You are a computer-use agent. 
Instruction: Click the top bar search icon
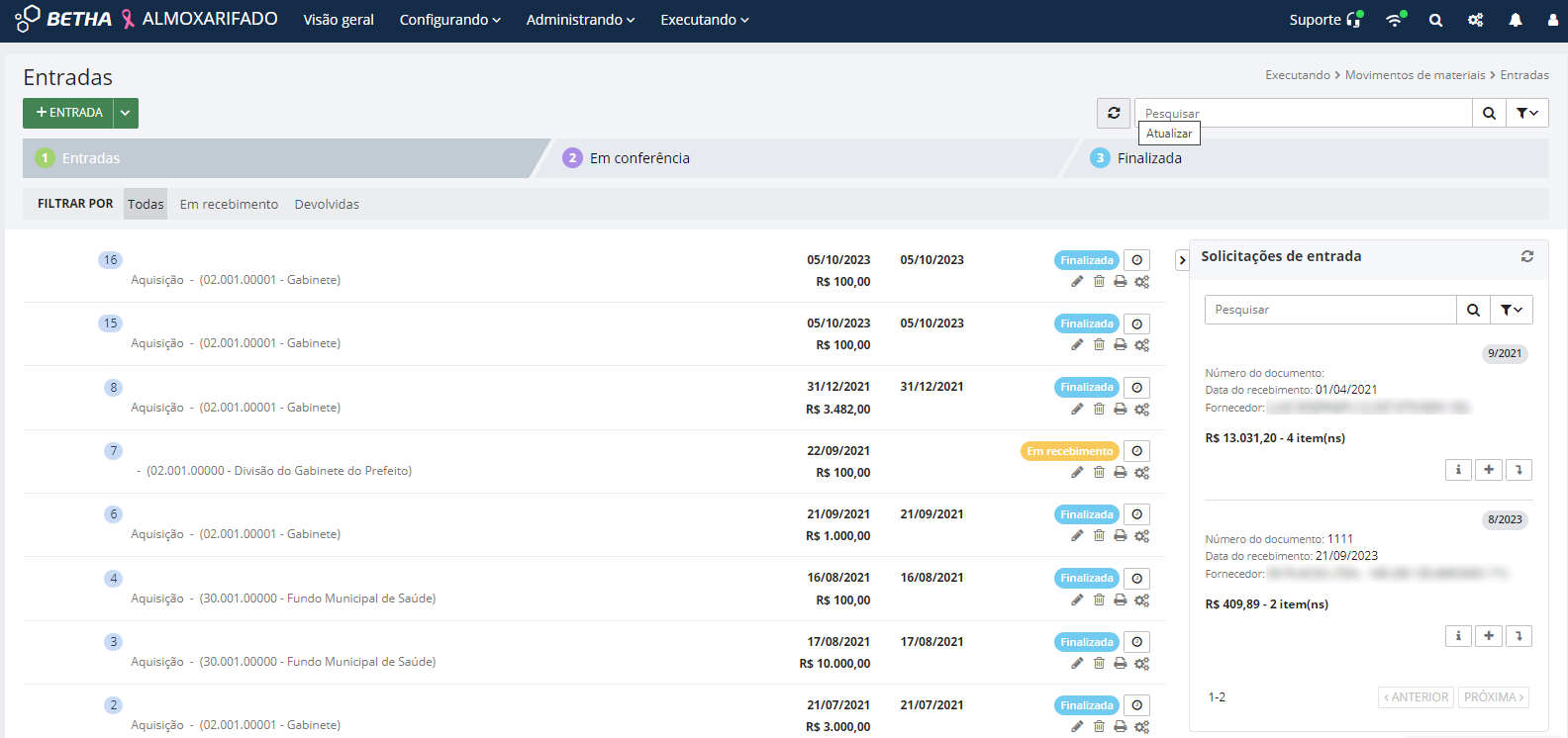1435,20
